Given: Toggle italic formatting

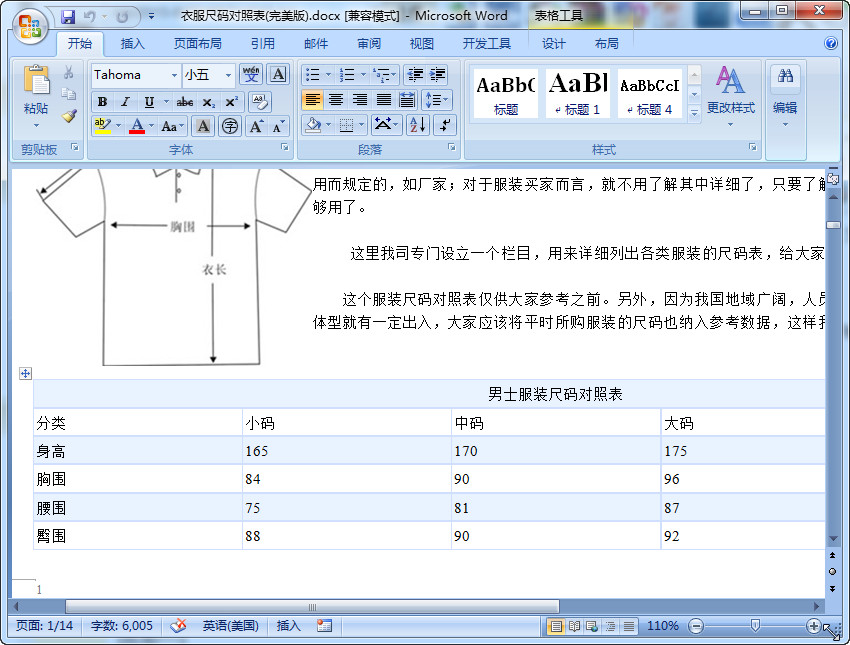Looking at the screenshot, I should pos(125,101).
